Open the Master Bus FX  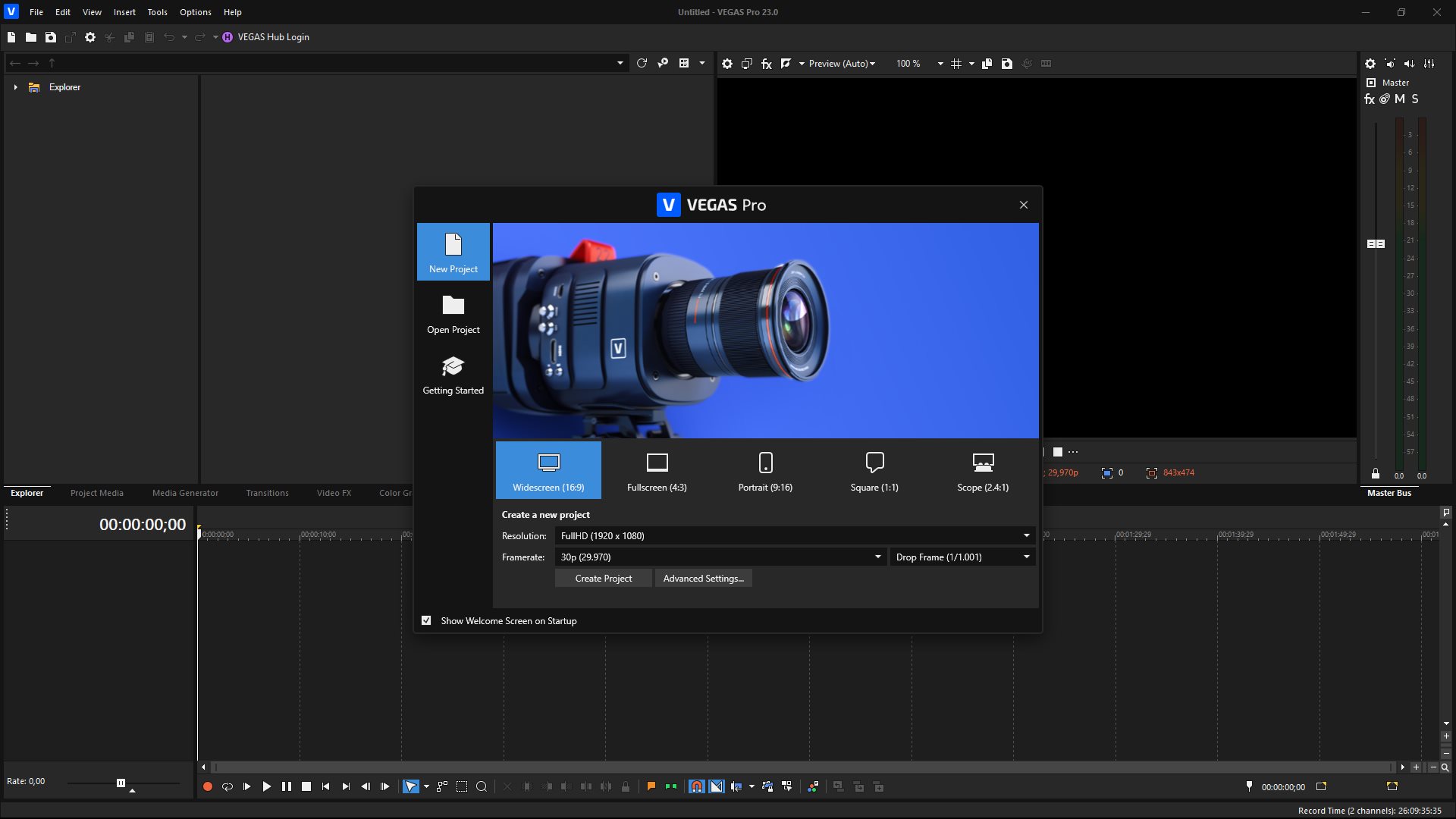pyautogui.click(x=1369, y=99)
